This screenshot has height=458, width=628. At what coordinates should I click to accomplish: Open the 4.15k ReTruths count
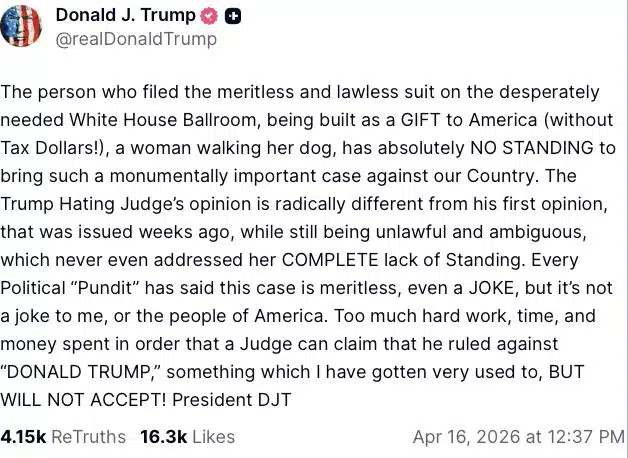tap(23, 437)
